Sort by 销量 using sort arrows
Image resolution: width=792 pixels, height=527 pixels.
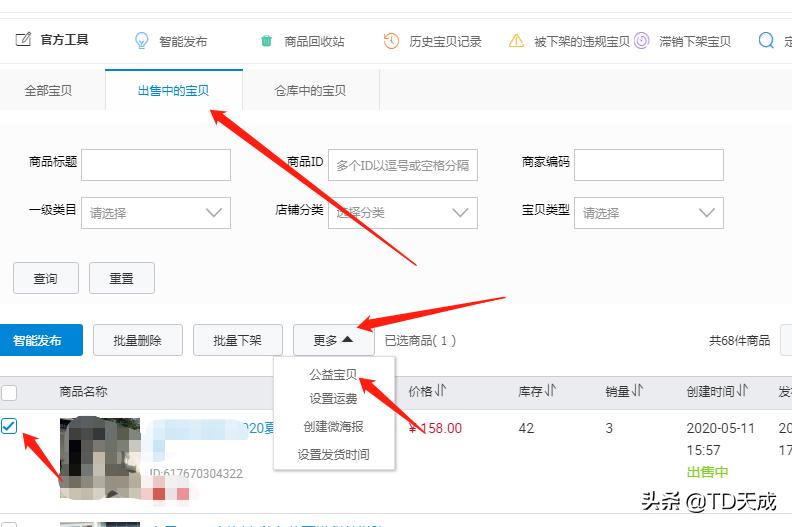click(637, 391)
